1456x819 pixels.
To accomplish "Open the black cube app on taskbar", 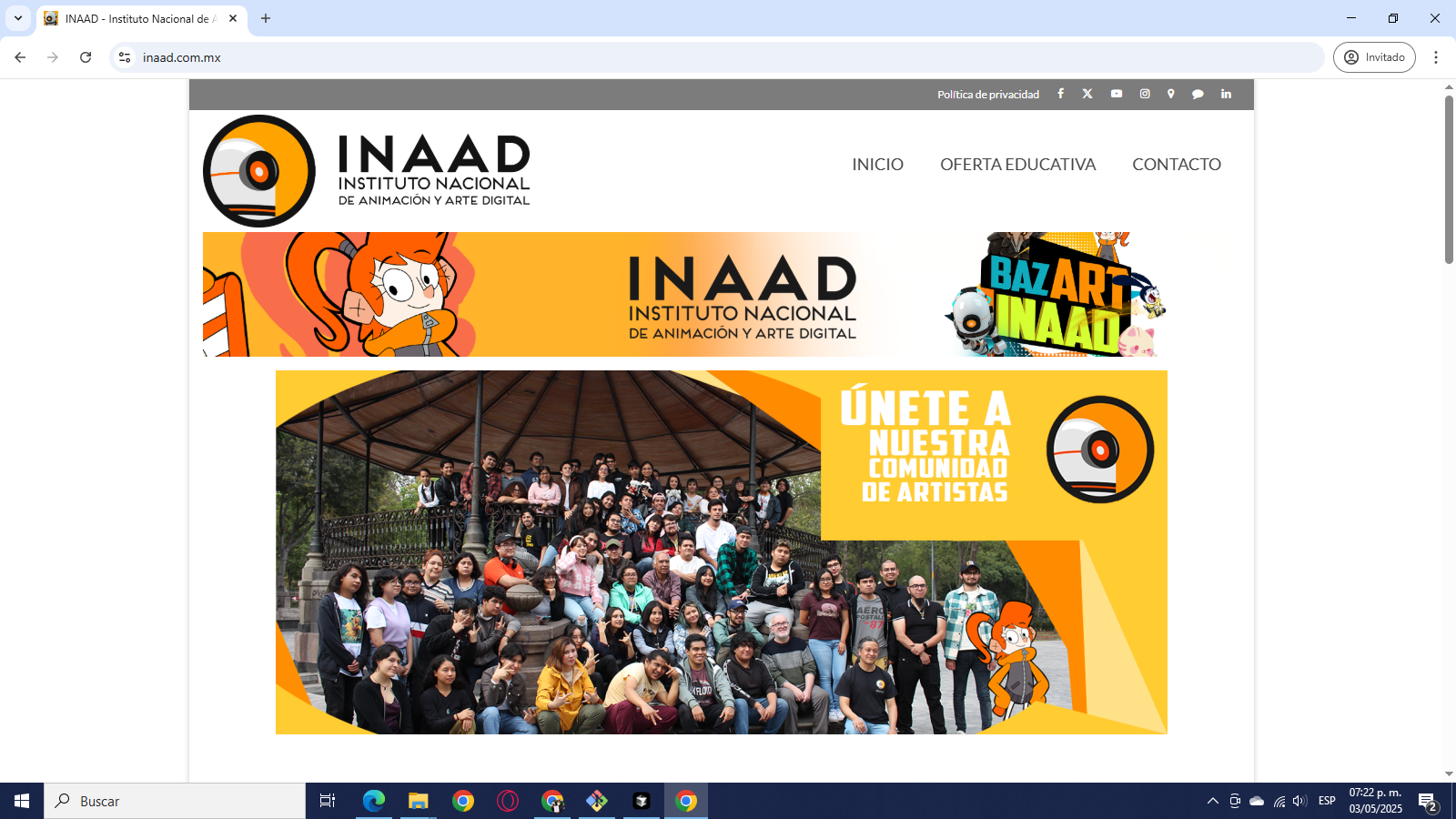I will 642,801.
